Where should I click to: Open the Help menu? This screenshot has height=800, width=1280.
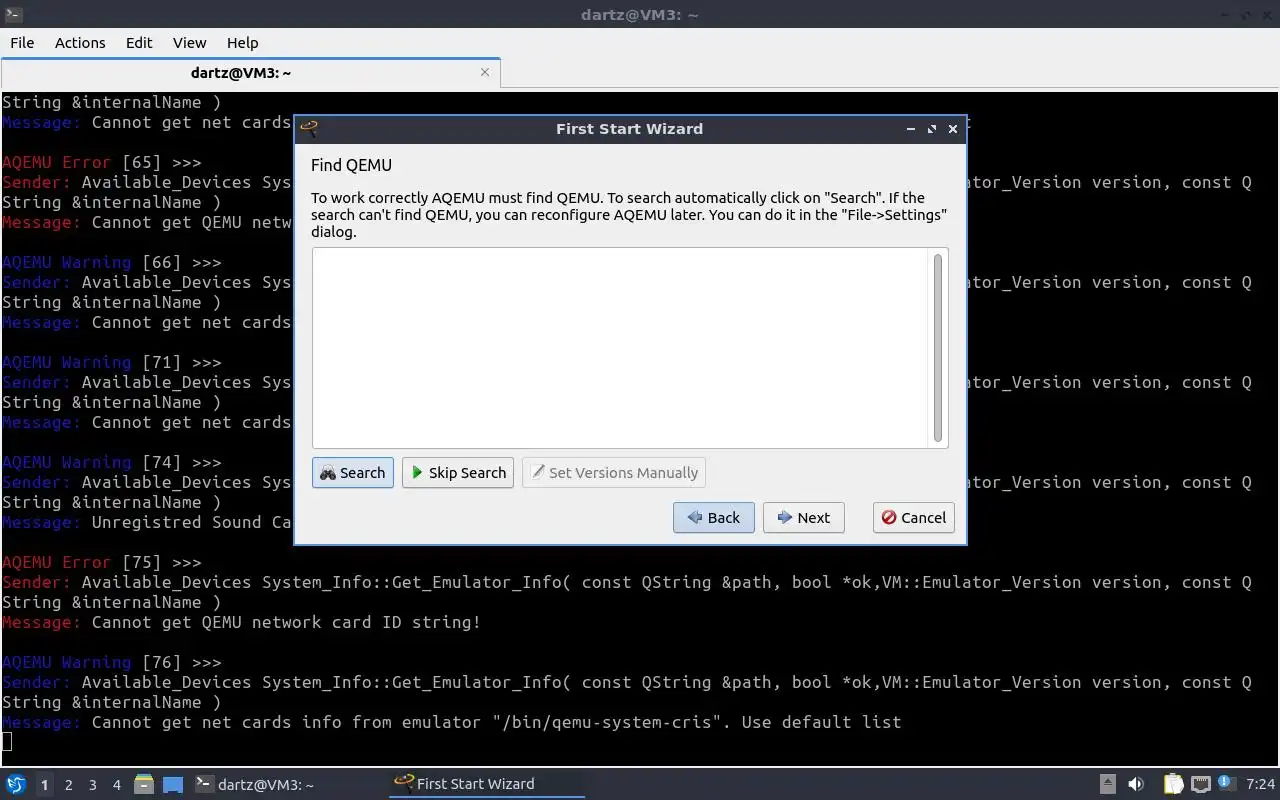[242, 43]
